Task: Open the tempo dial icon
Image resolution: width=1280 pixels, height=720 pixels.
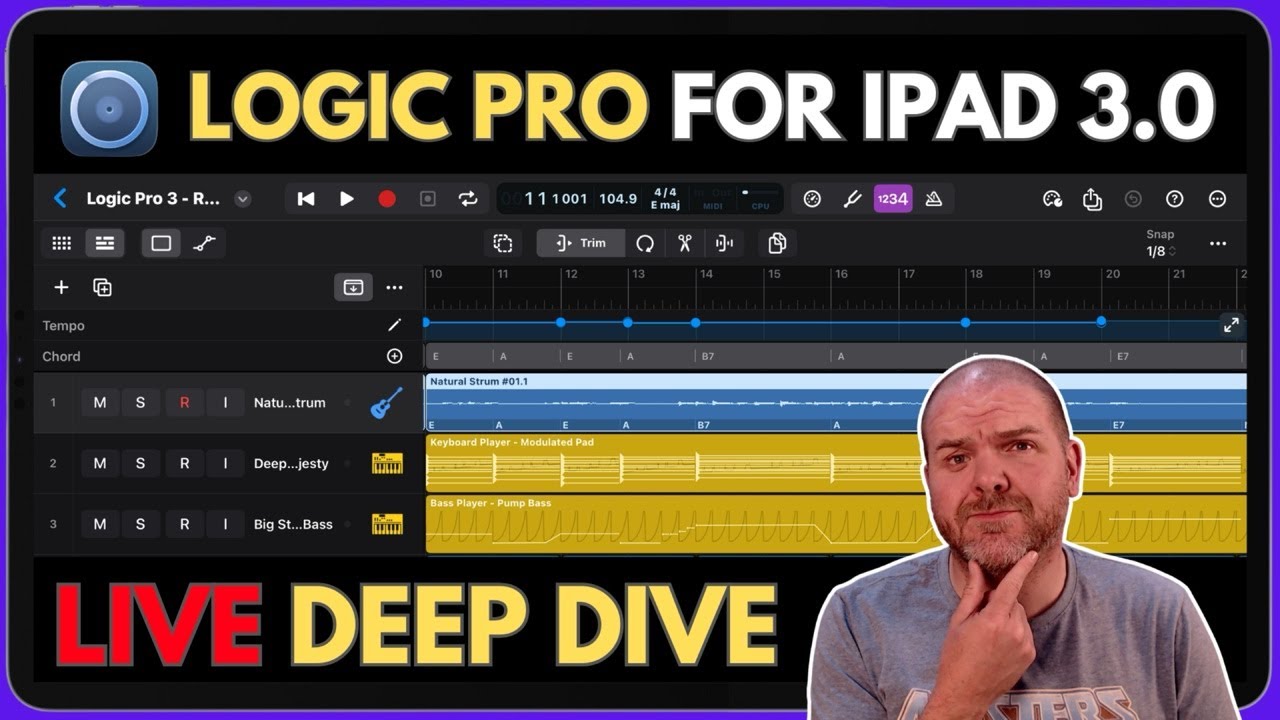Action: click(812, 199)
